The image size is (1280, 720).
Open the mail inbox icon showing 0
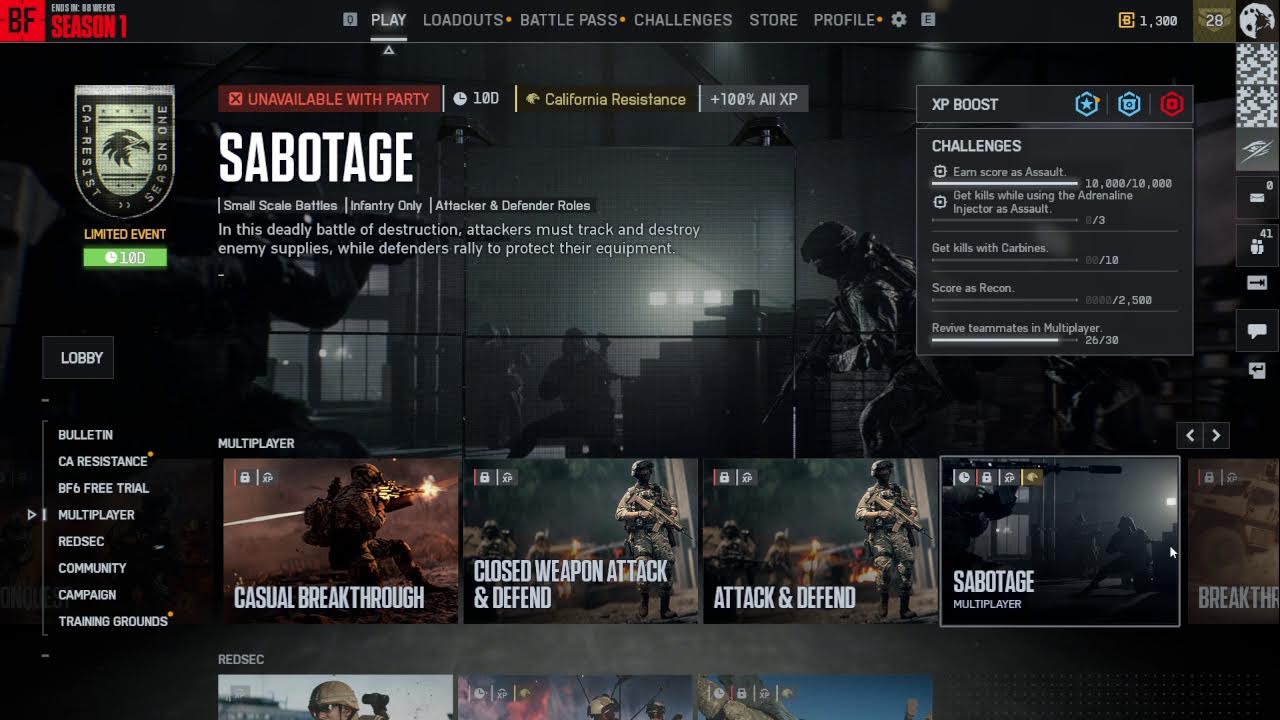point(1257,198)
